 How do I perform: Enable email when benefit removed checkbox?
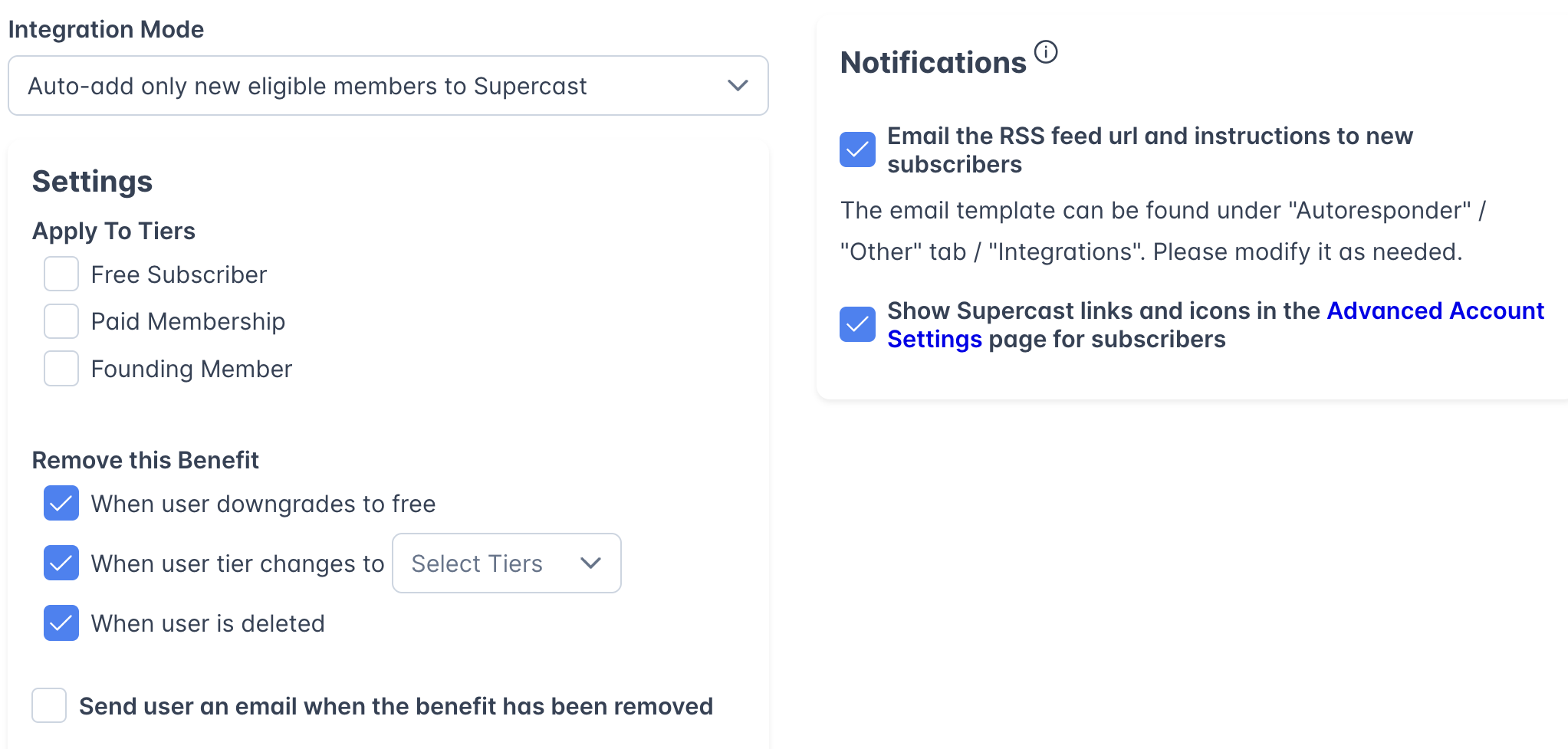pos(49,705)
